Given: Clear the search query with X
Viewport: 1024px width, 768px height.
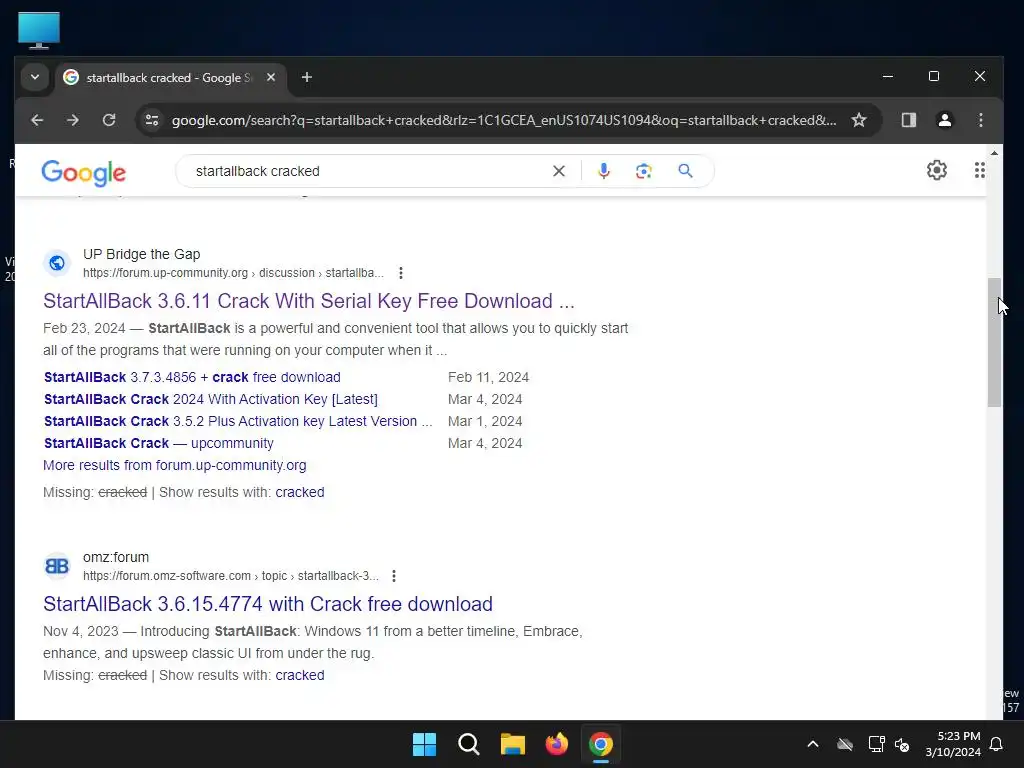Looking at the screenshot, I should (x=558, y=171).
